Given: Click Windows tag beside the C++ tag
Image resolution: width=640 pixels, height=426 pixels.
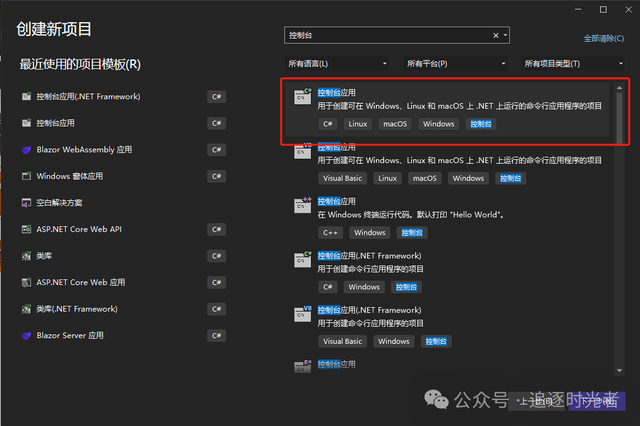Looking at the screenshot, I should [x=370, y=233].
